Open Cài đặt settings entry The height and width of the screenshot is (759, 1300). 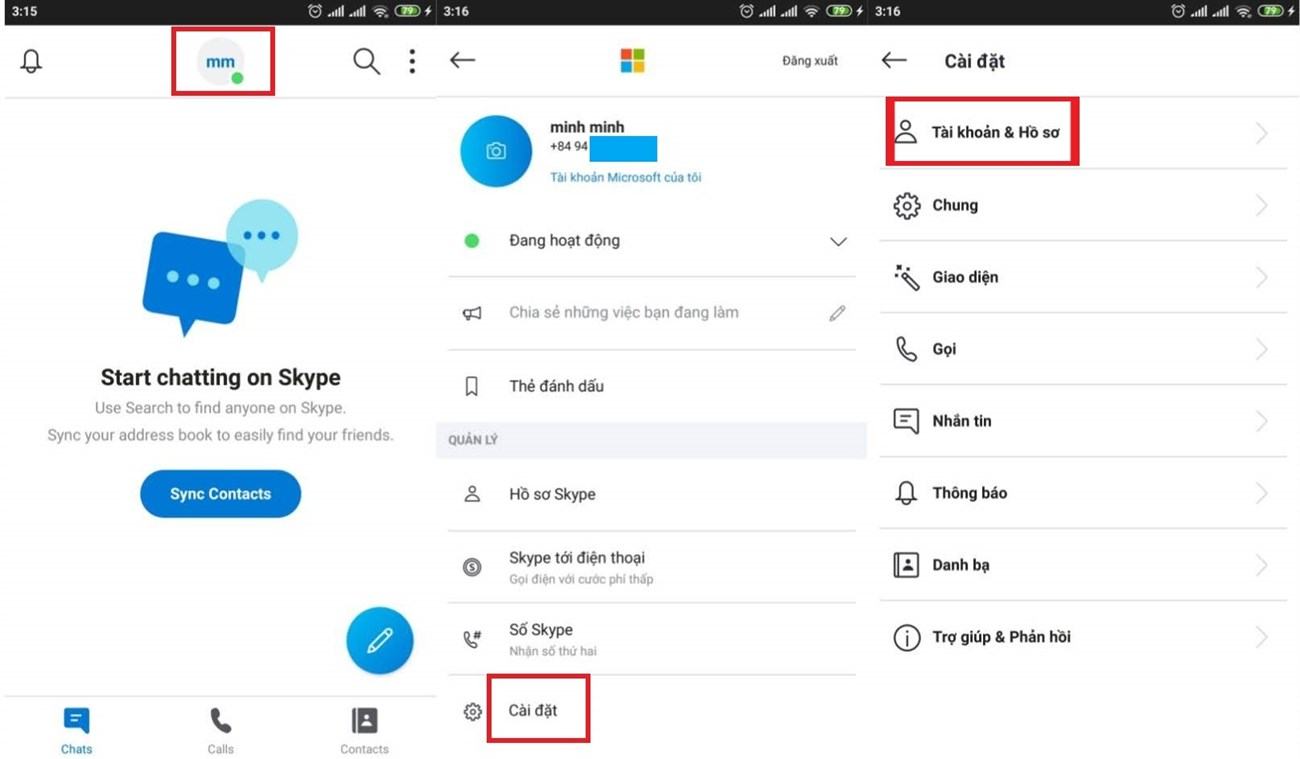(x=533, y=710)
